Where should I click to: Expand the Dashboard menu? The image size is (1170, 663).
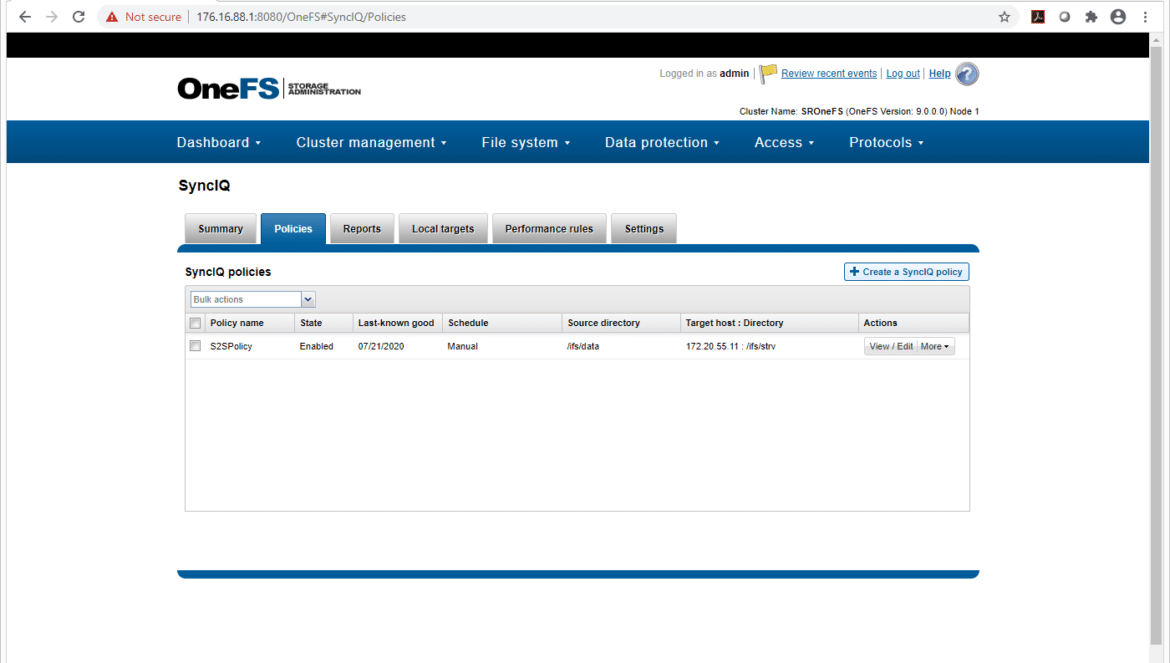(x=219, y=142)
